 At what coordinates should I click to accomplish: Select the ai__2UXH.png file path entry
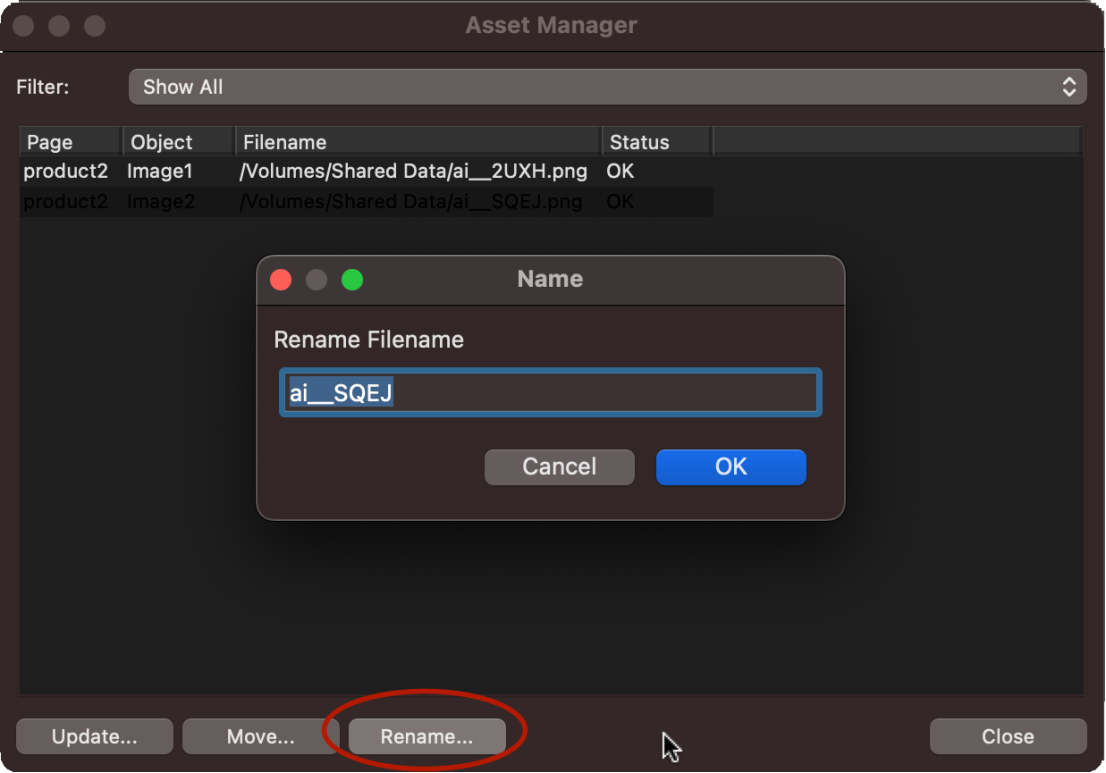click(x=413, y=171)
